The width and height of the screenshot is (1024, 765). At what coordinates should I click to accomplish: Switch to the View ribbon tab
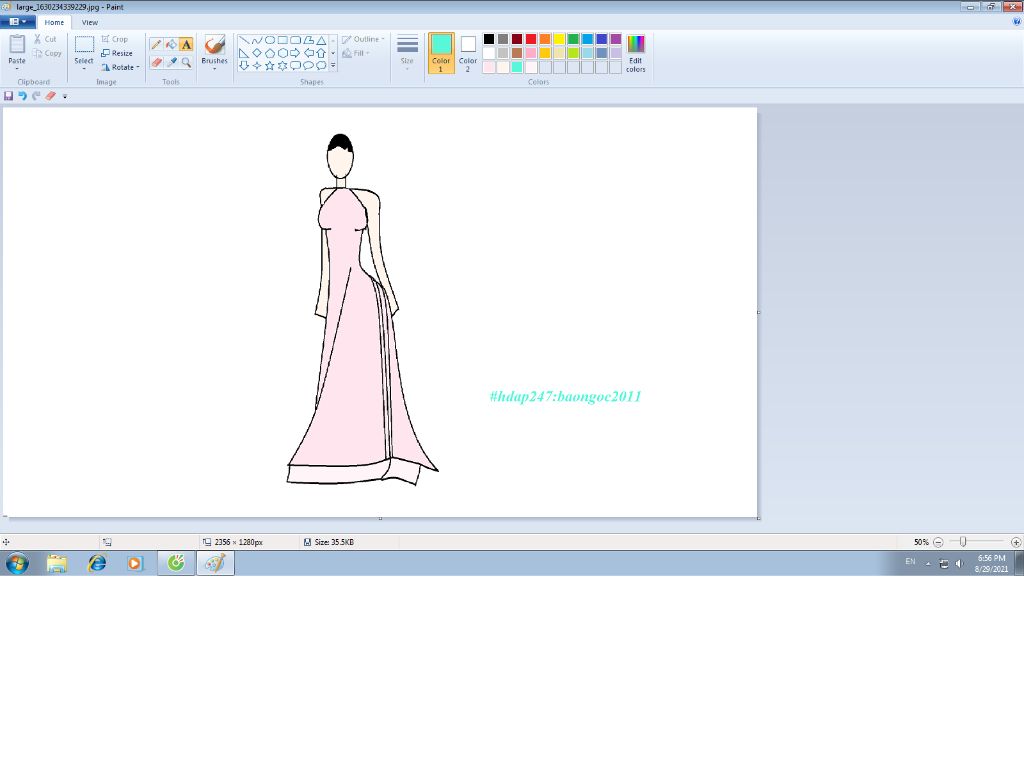point(89,22)
